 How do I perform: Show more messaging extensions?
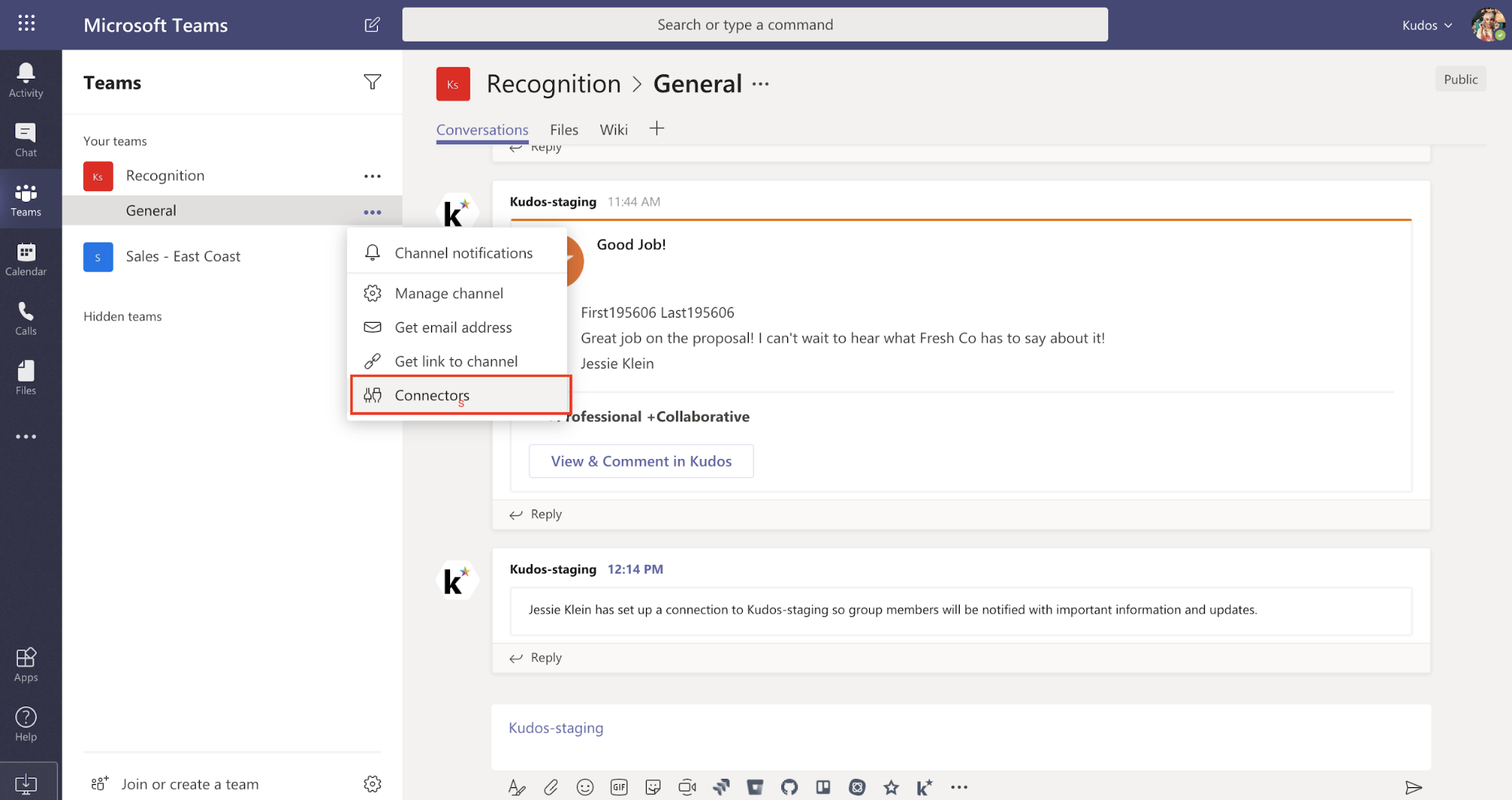coord(959,787)
